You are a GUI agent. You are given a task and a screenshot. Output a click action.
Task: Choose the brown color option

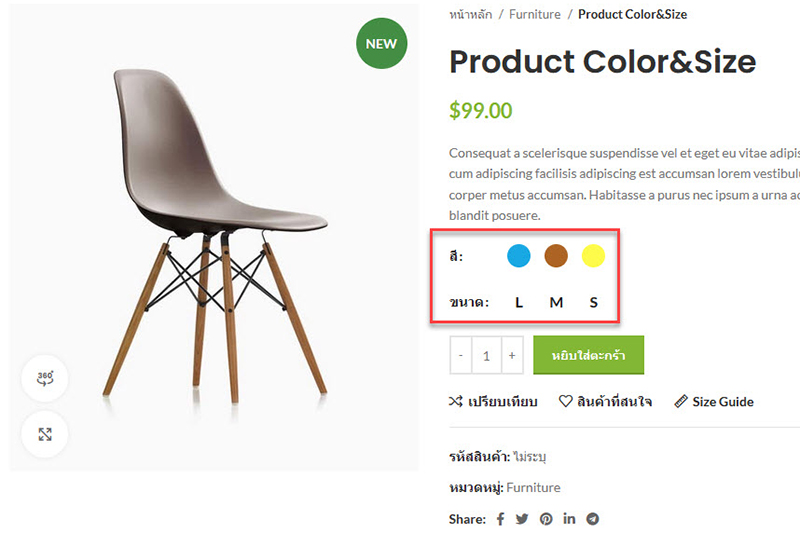point(556,256)
